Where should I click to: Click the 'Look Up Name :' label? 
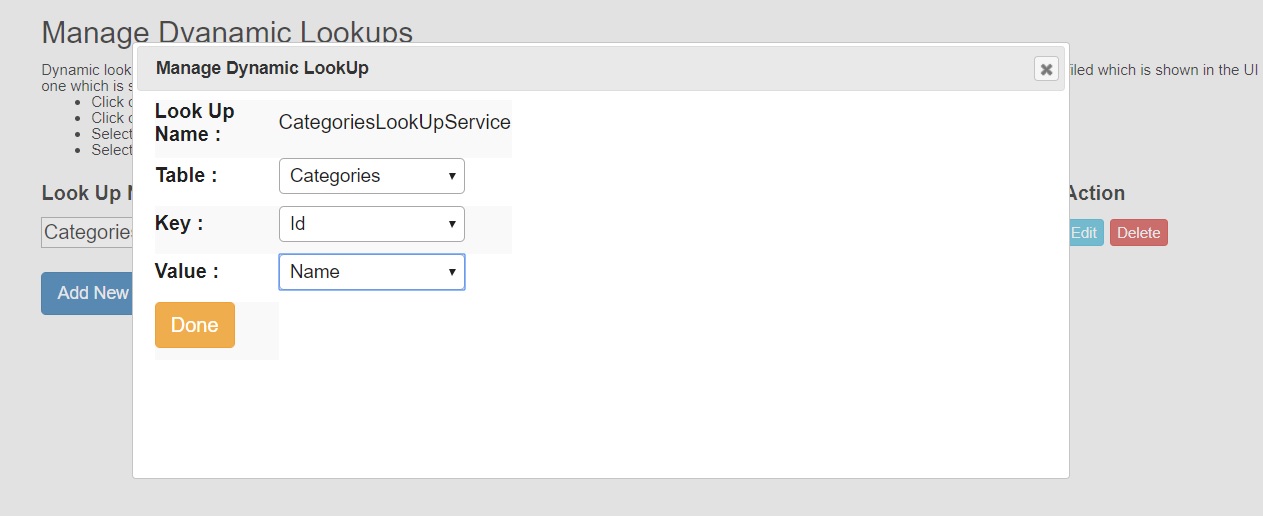(x=195, y=123)
